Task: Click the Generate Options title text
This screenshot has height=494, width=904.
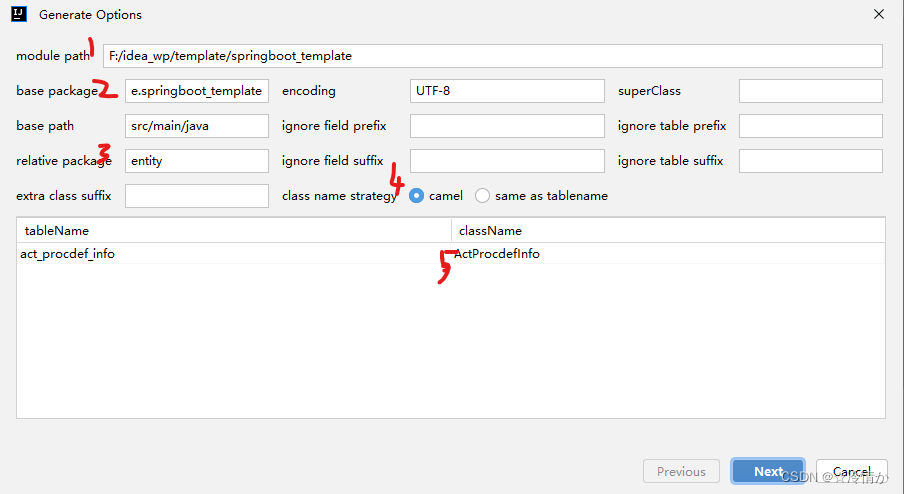Action: [x=91, y=15]
